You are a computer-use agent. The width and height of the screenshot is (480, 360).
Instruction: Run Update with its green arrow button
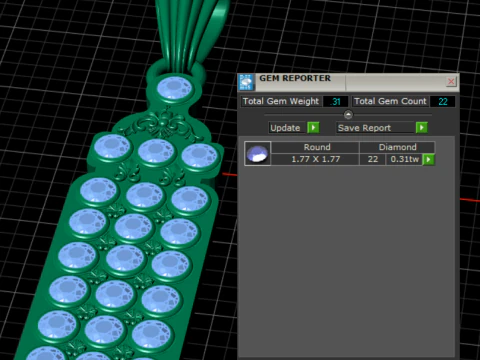[x=313, y=128]
